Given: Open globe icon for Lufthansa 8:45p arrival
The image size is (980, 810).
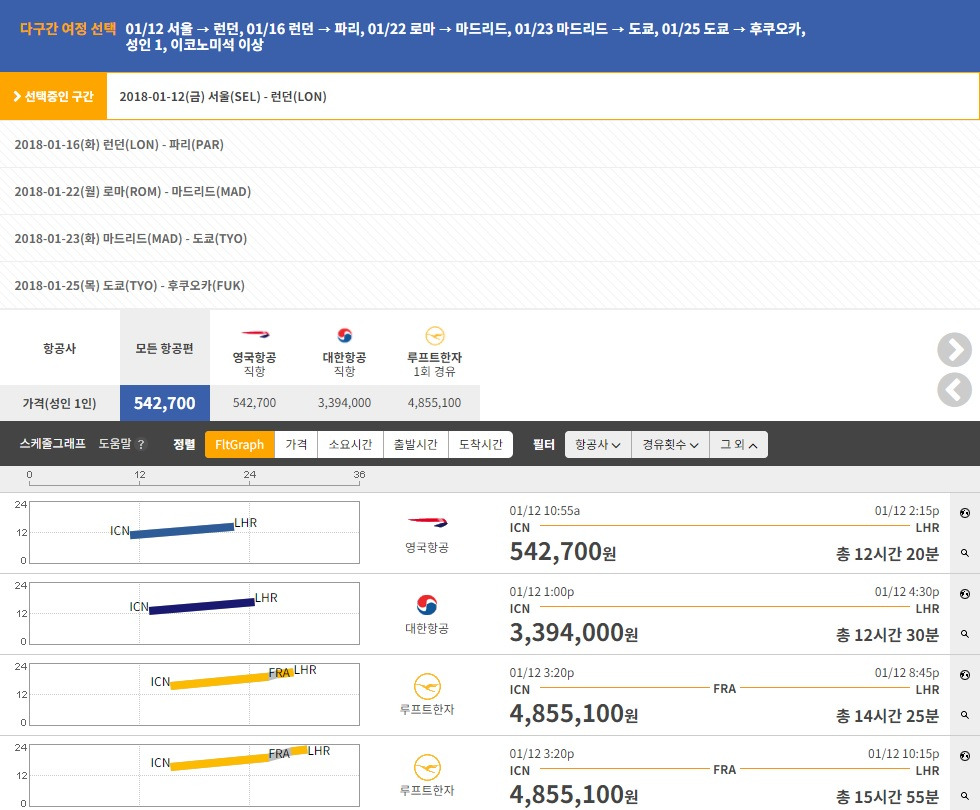Looking at the screenshot, I should [x=965, y=675].
